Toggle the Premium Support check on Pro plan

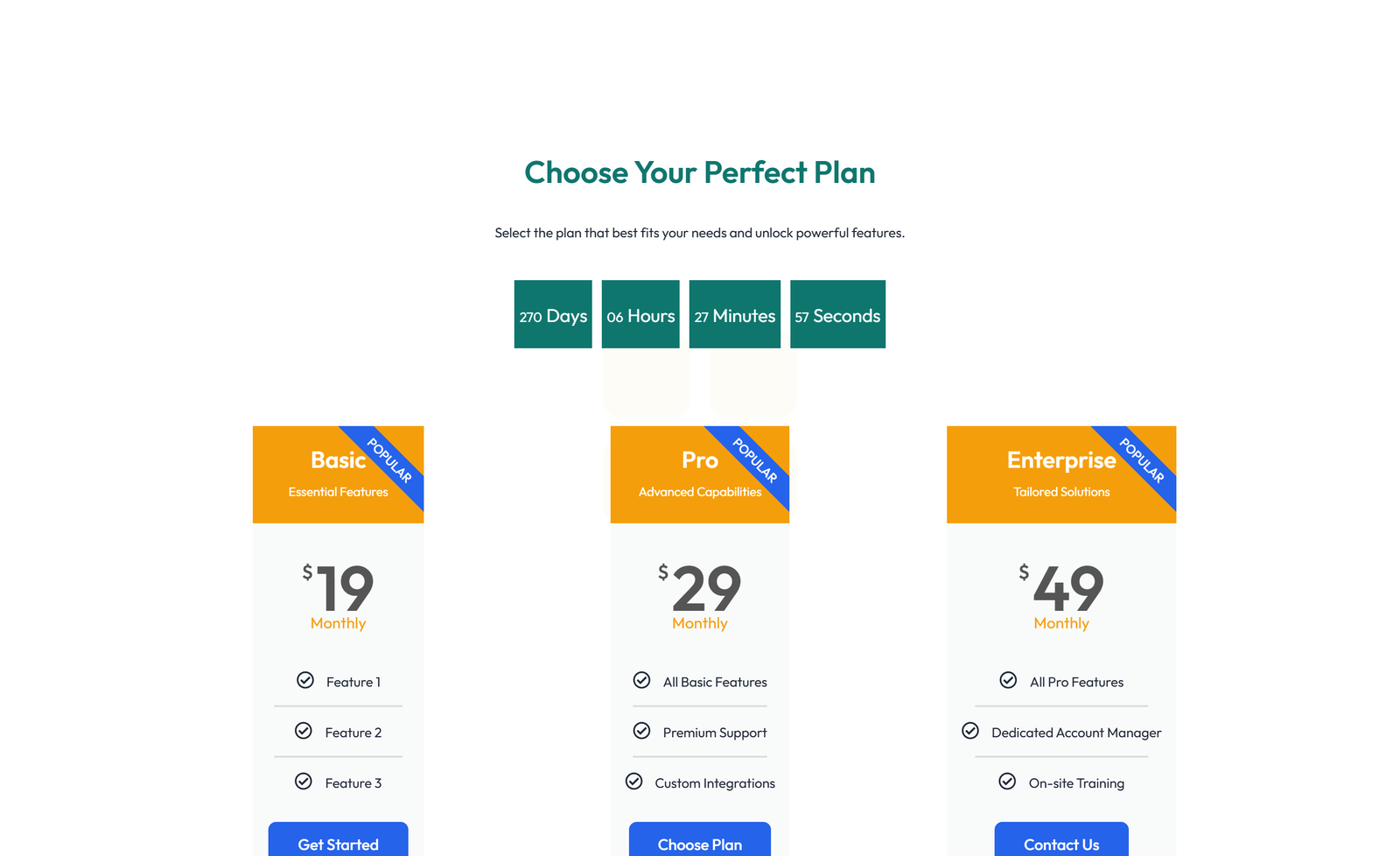pos(642,730)
